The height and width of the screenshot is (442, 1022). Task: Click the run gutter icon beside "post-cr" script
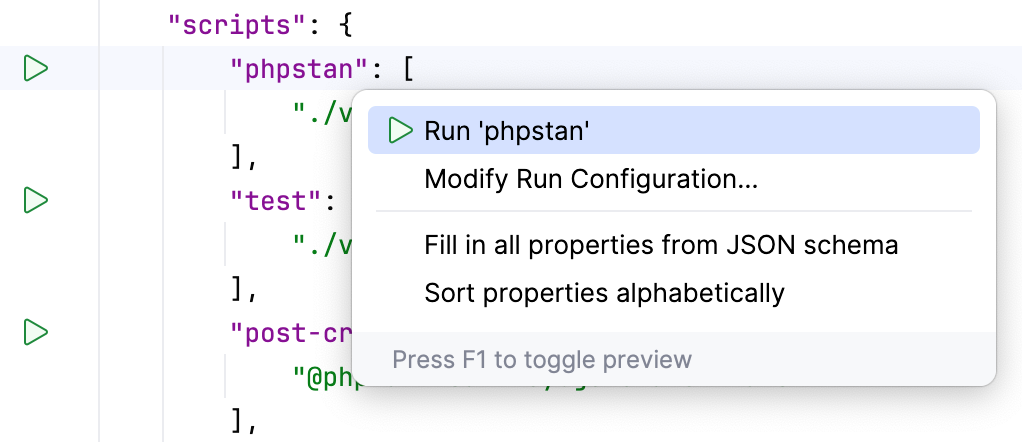click(36, 332)
